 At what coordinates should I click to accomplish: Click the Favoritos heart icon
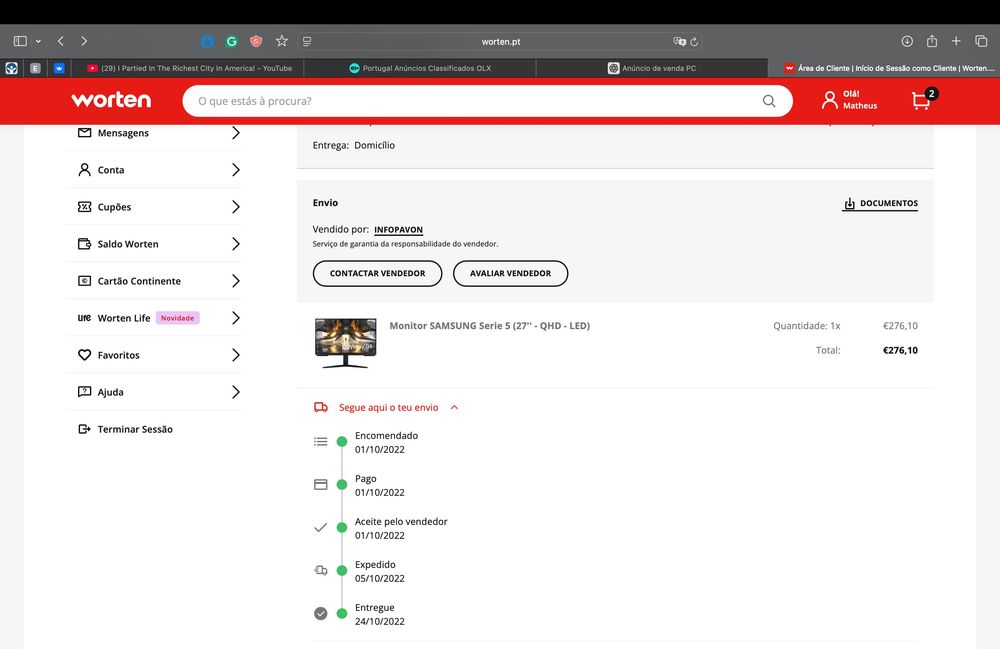(x=84, y=354)
